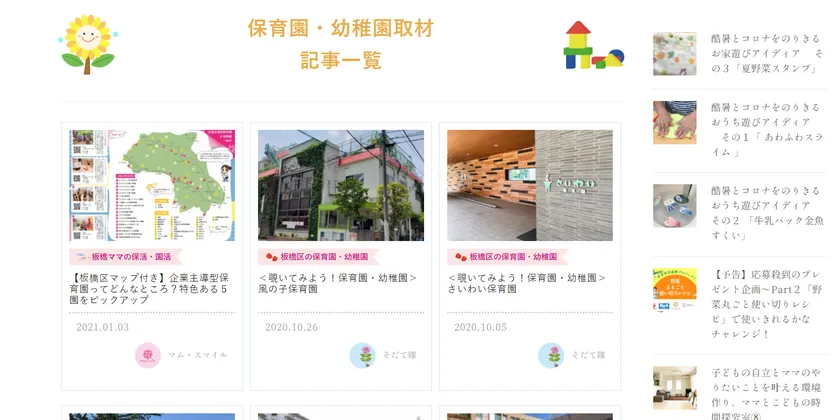Open the さいわい保育園 article title link
Image resolution: width=840 pixels, height=420 pixels.
tap(527, 283)
